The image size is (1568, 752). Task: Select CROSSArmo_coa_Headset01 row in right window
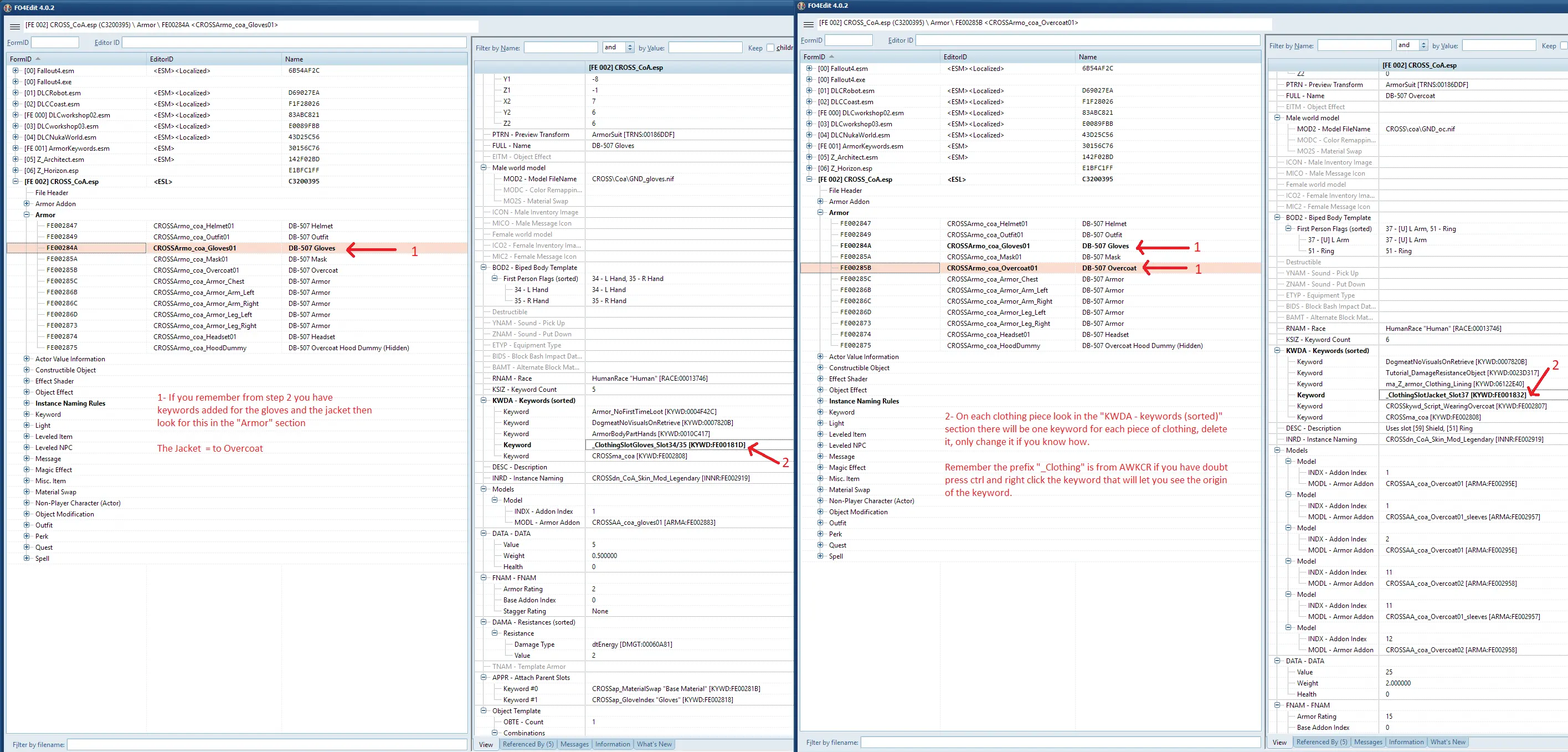point(1031,334)
